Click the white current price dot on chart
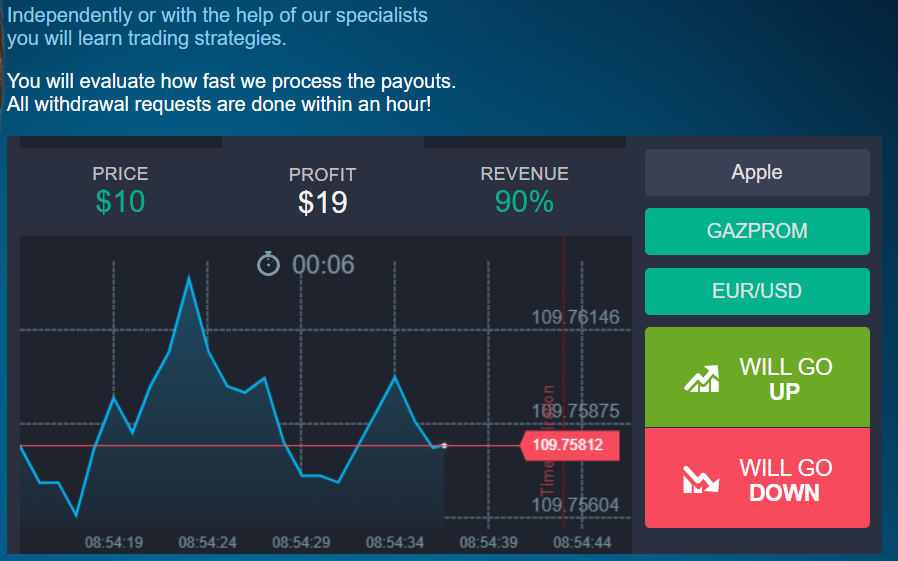 click(x=444, y=445)
